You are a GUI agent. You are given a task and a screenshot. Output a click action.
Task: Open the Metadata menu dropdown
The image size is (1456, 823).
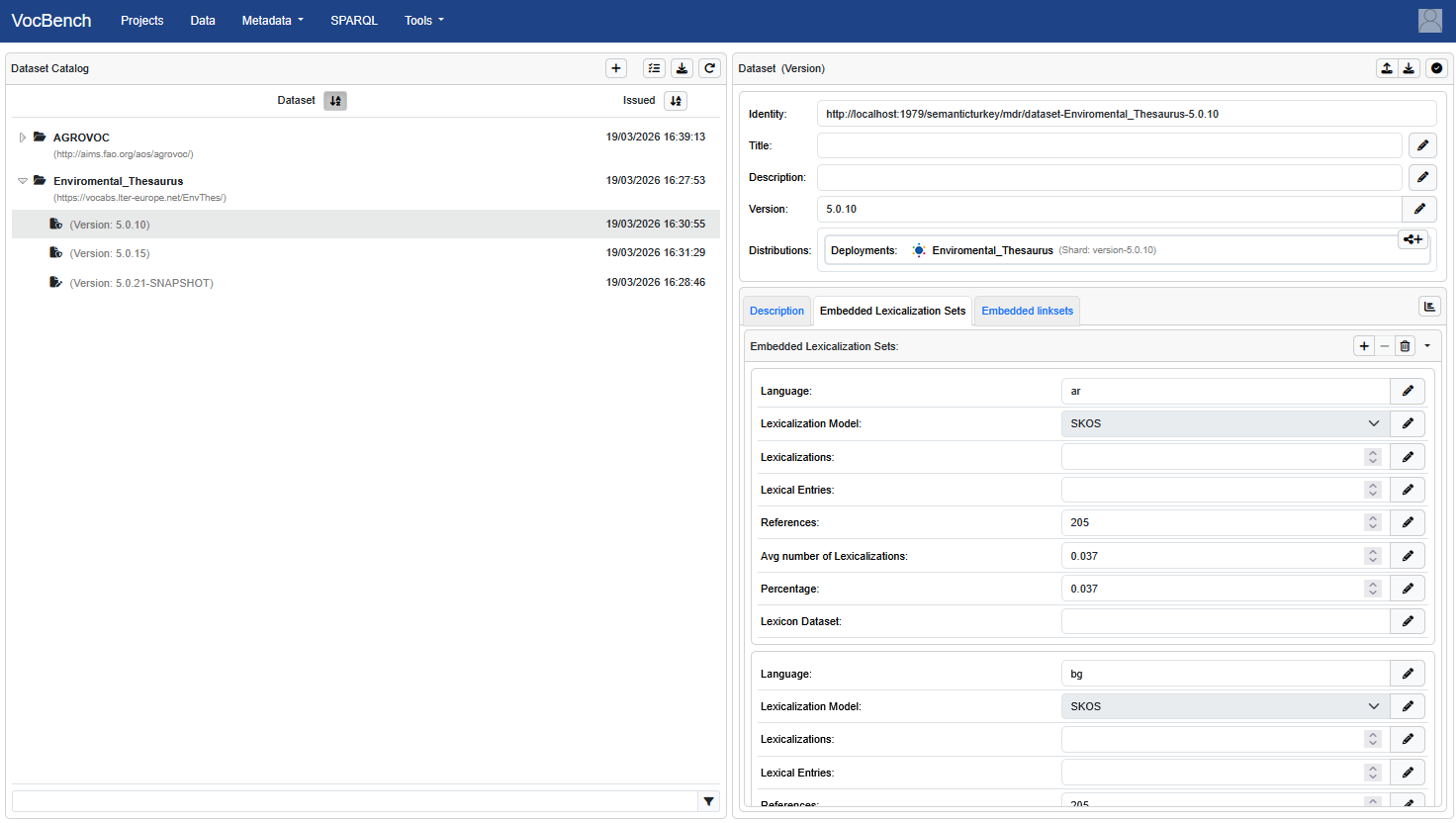tap(273, 21)
